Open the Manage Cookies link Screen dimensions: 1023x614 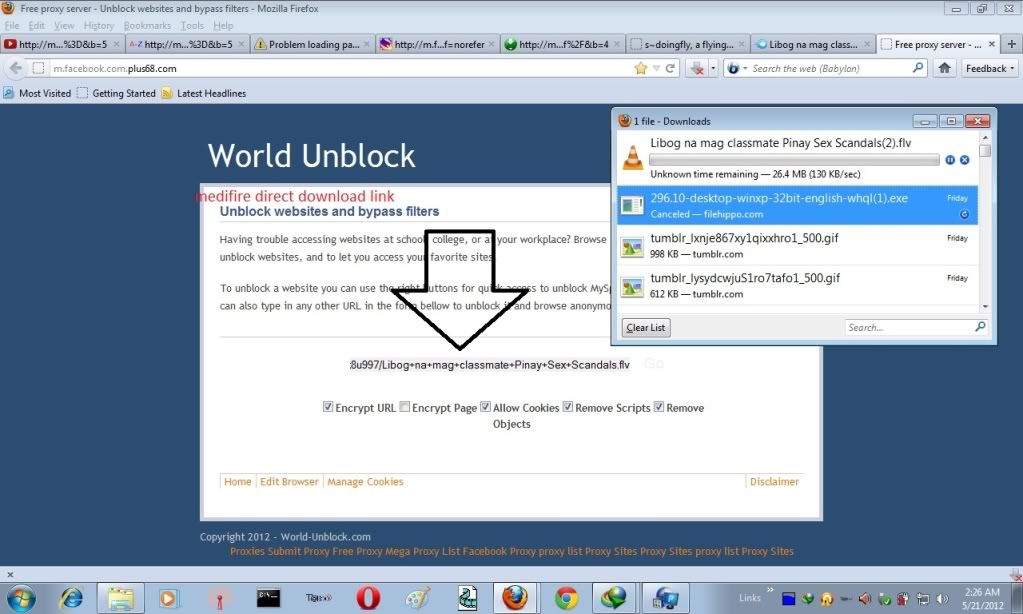365,482
